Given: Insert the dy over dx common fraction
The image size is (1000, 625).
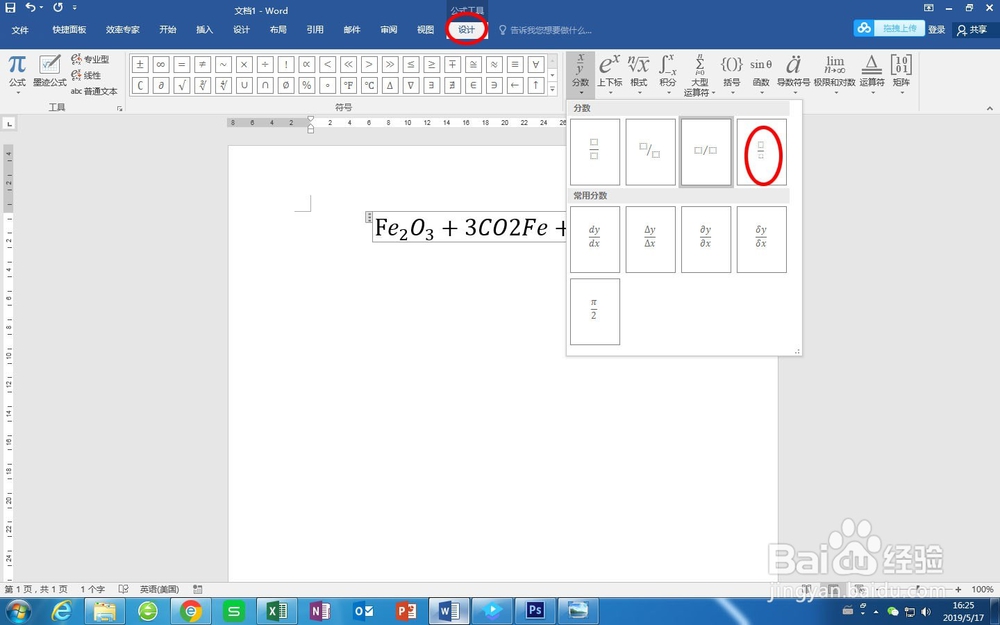Looking at the screenshot, I should tap(594, 239).
